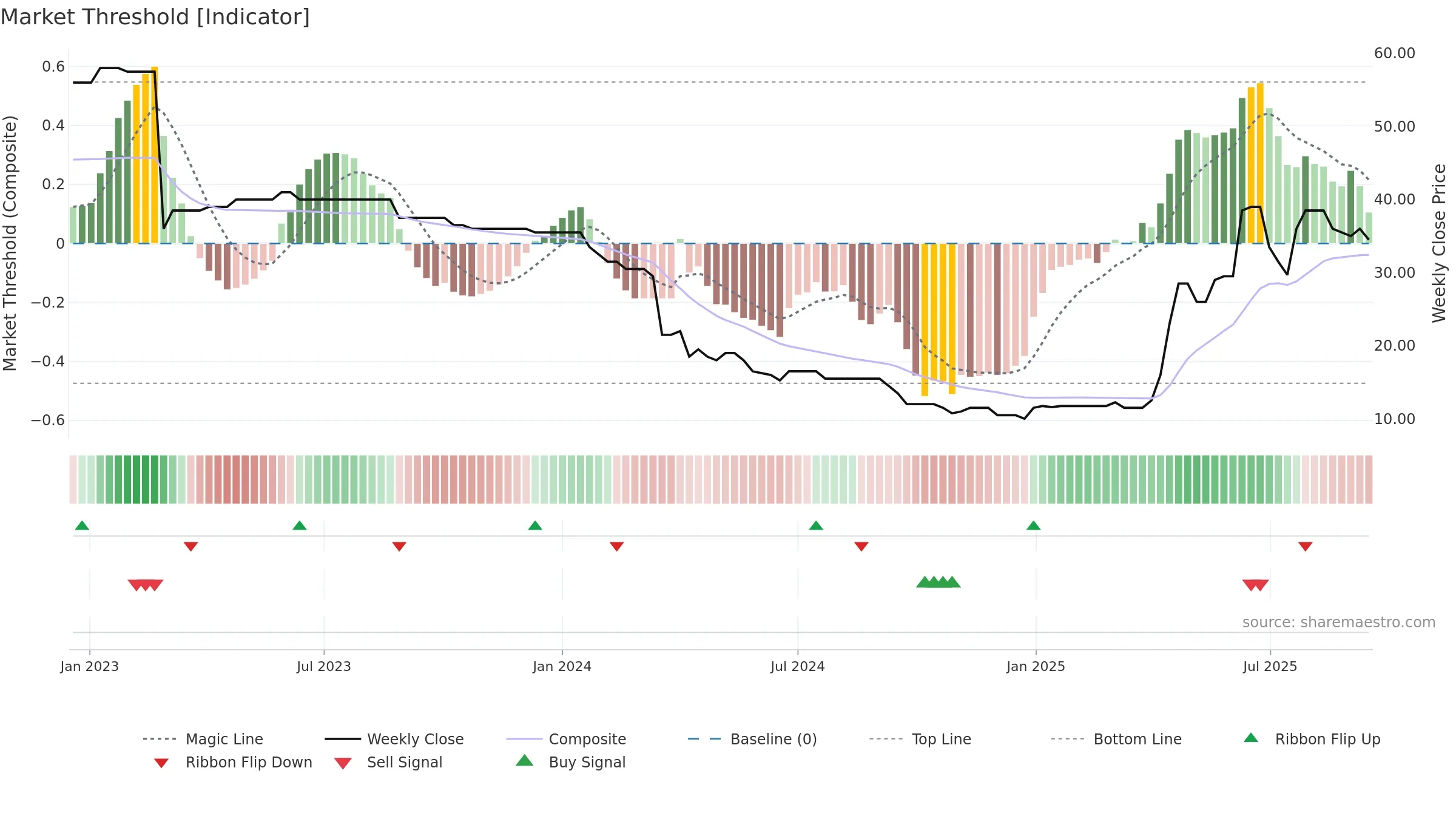1456x819 pixels.
Task: Click the 0.6 left axis tick label
Action: [x=53, y=67]
